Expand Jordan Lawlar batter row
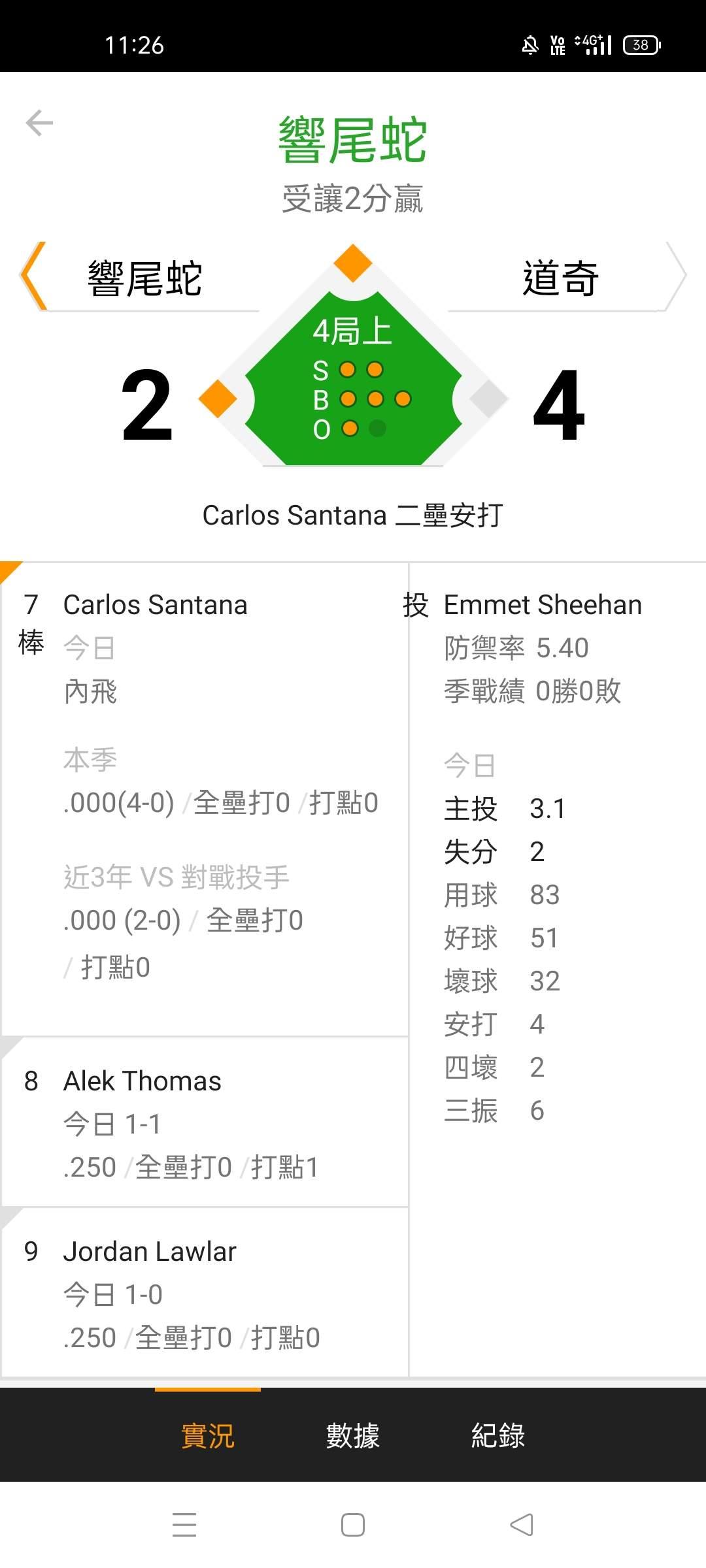Image resolution: width=706 pixels, height=1568 pixels. pyautogui.click(x=205, y=1294)
